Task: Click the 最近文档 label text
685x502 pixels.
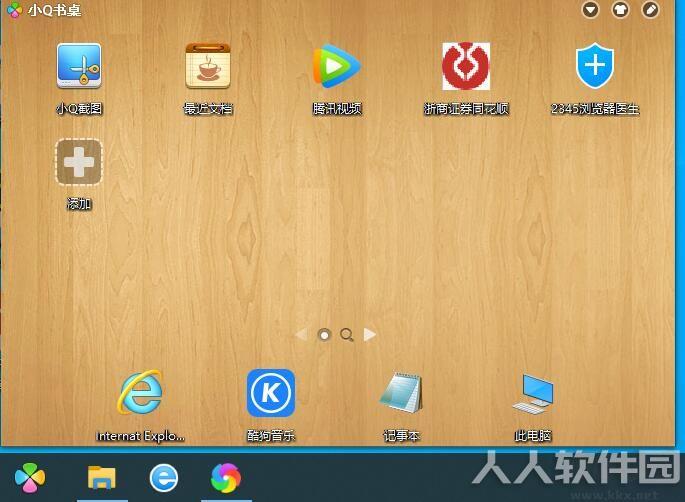Action: 208,108
